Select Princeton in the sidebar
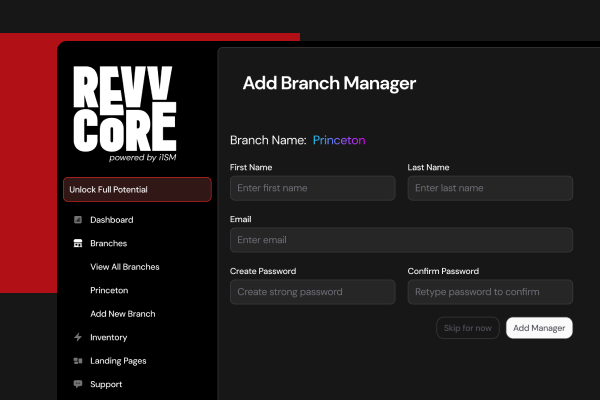The image size is (600, 400). pyautogui.click(x=109, y=290)
